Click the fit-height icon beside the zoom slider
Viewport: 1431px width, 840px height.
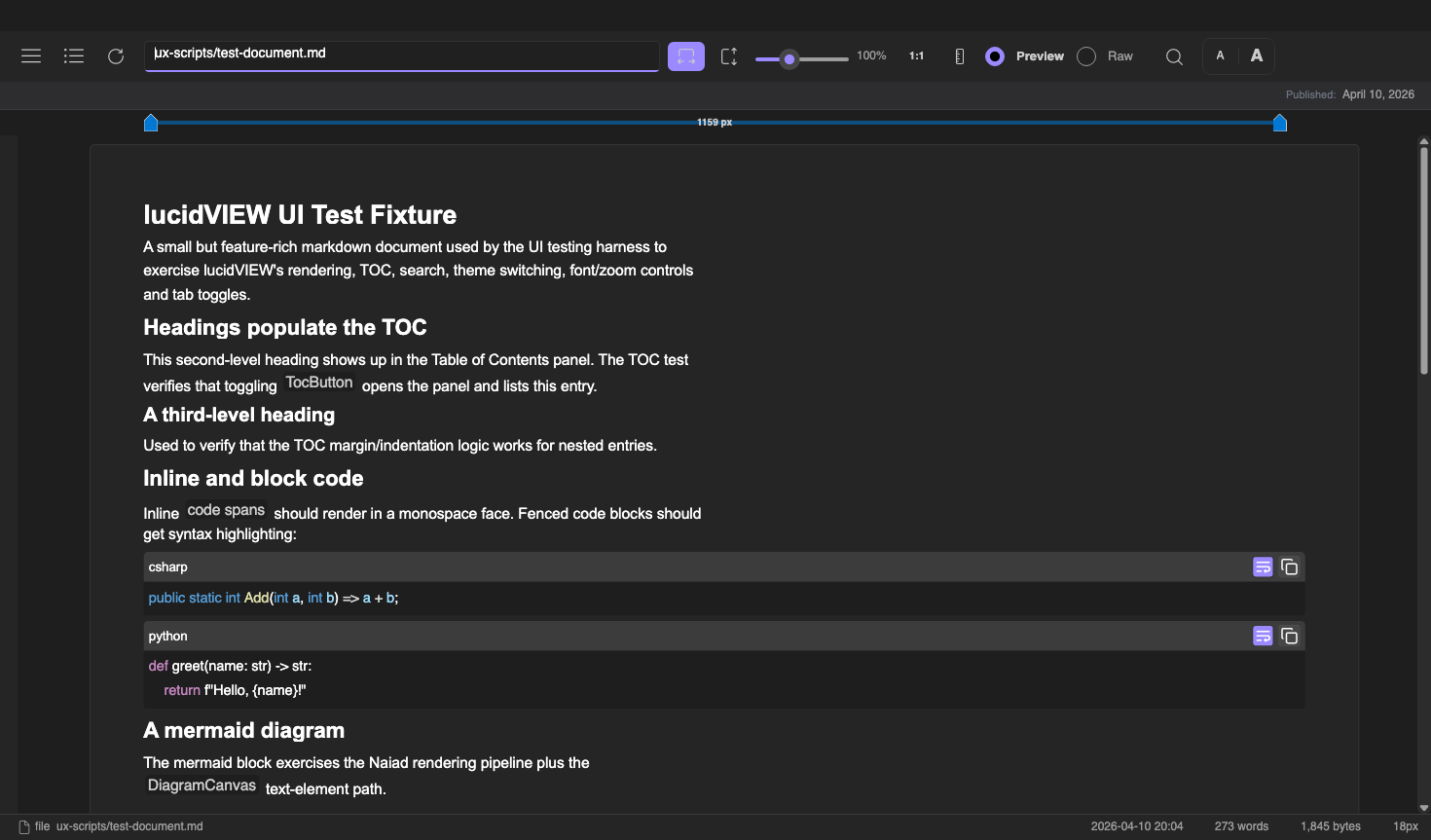point(729,56)
